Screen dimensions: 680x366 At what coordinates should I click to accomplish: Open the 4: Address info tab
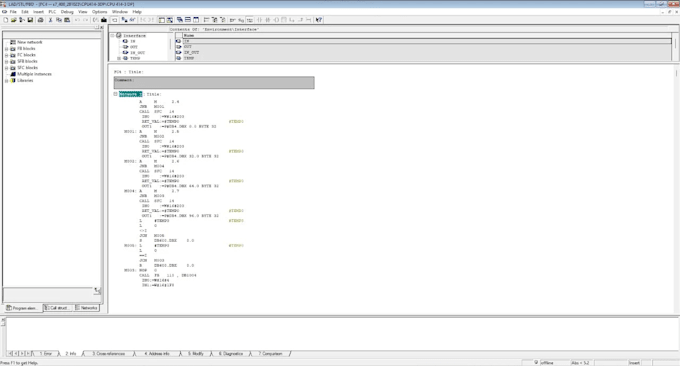(x=157, y=354)
